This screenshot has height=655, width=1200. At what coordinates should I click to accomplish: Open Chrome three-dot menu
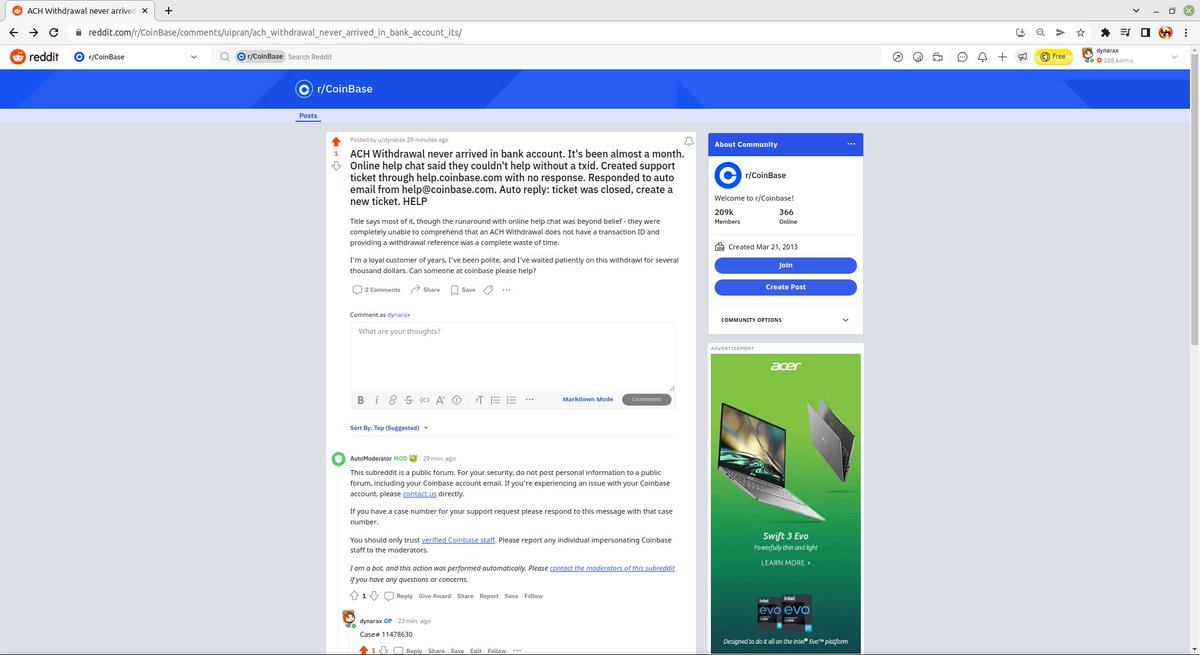click(1185, 32)
